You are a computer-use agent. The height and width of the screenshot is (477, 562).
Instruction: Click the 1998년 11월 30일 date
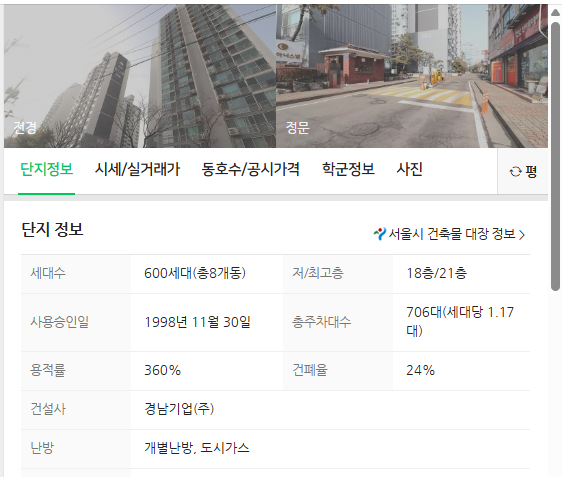click(x=197, y=322)
